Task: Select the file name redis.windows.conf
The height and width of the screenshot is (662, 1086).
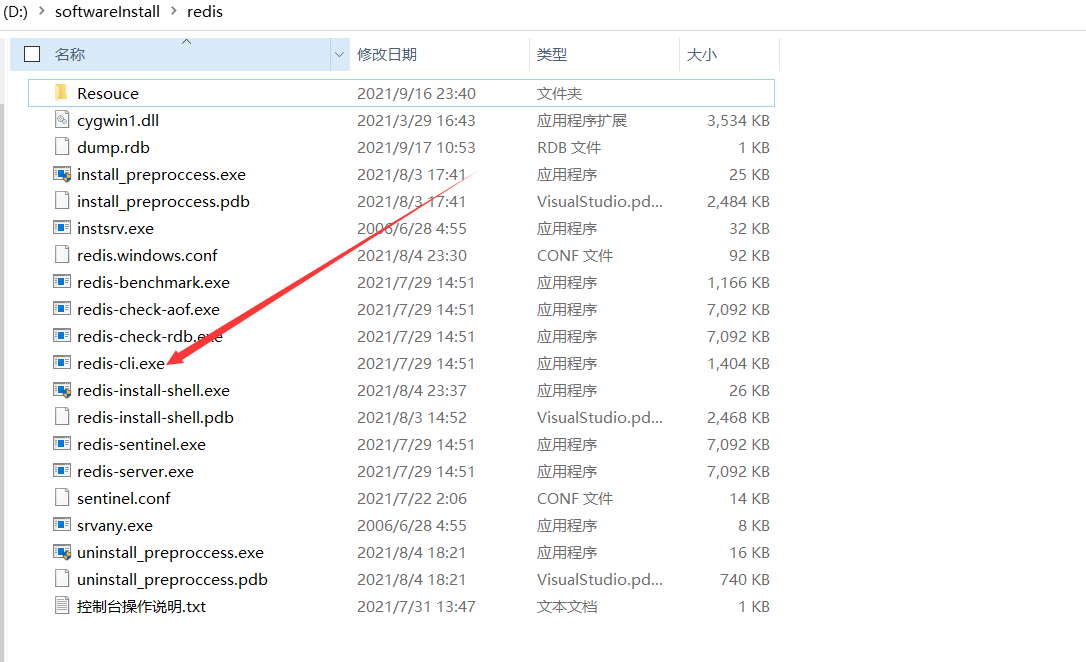Action: (x=147, y=256)
